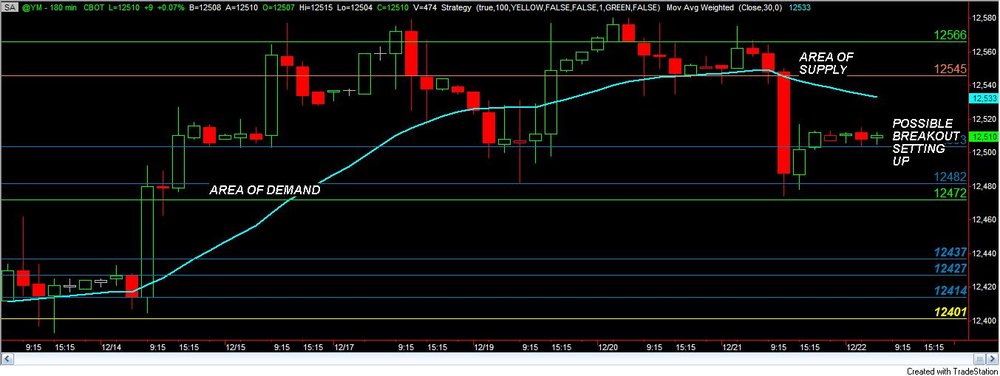This screenshot has width=1000, height=376.
Task: Select the AREA OF SUPPLY text annotation
Action: click(826, 63)
